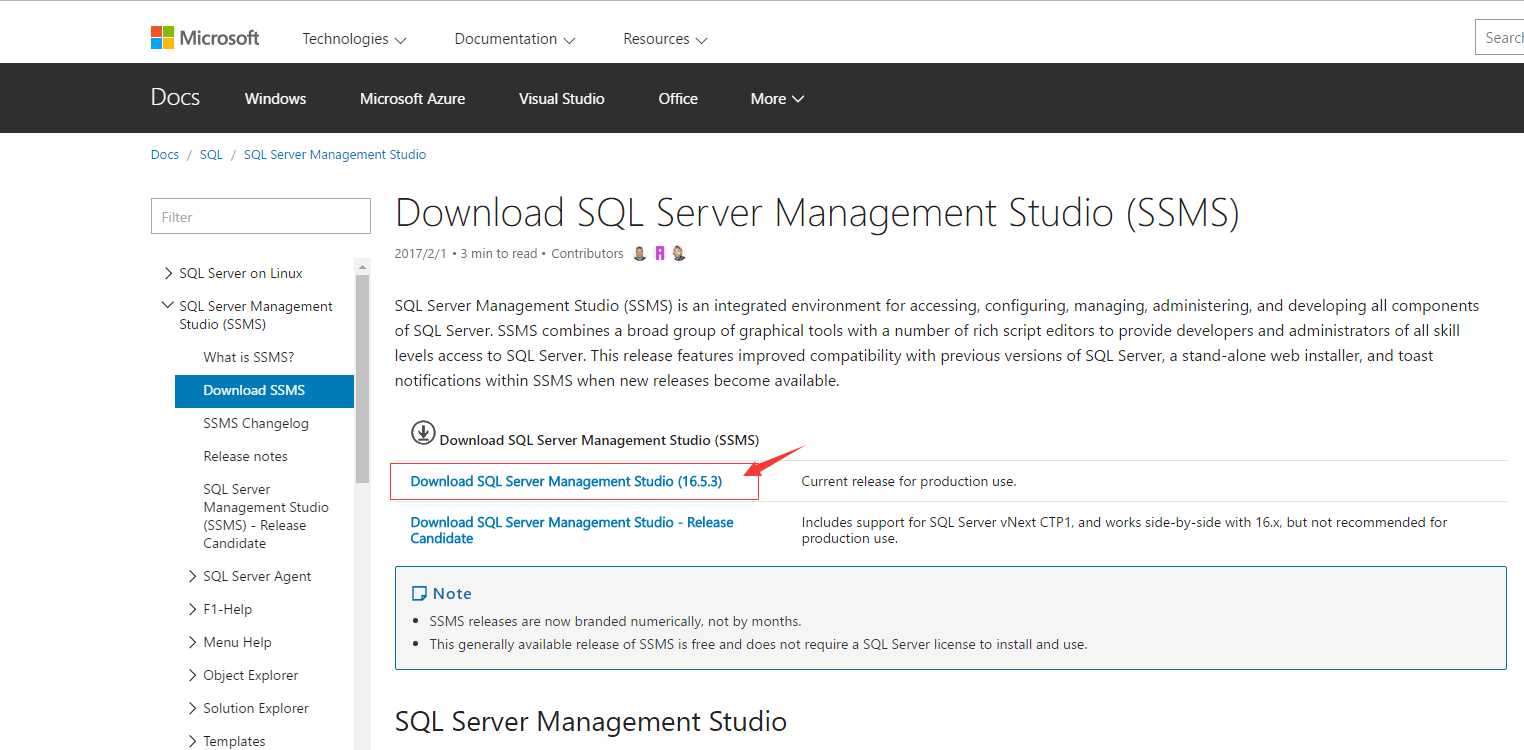1524x750 pixels.
Task: Click SQL Server Management Studio breadcrumb
Action: 335,155
